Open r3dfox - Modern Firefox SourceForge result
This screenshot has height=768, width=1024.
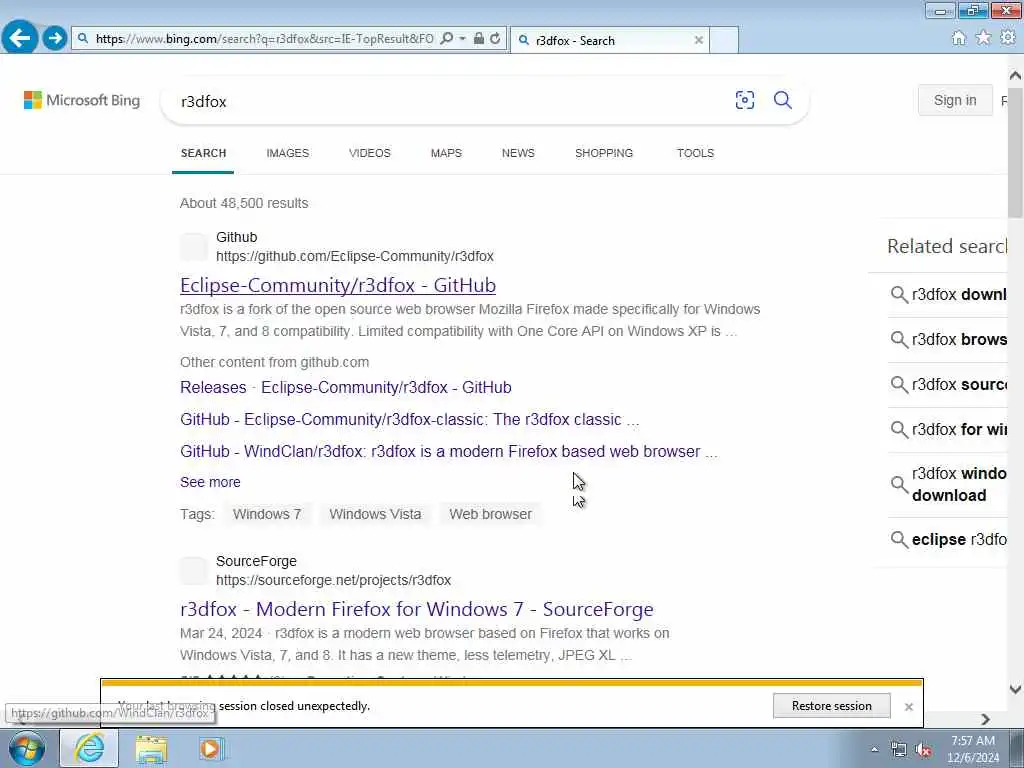point(417,609)
